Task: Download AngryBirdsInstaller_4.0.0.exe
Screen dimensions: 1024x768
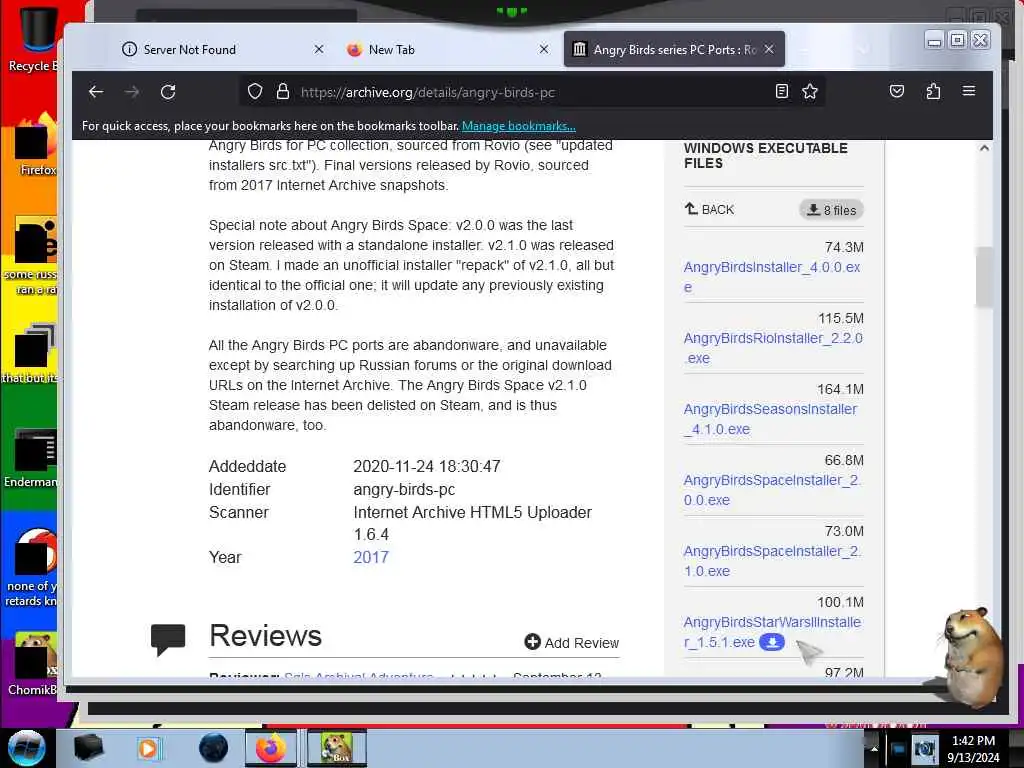Action: tap(772, 277)
